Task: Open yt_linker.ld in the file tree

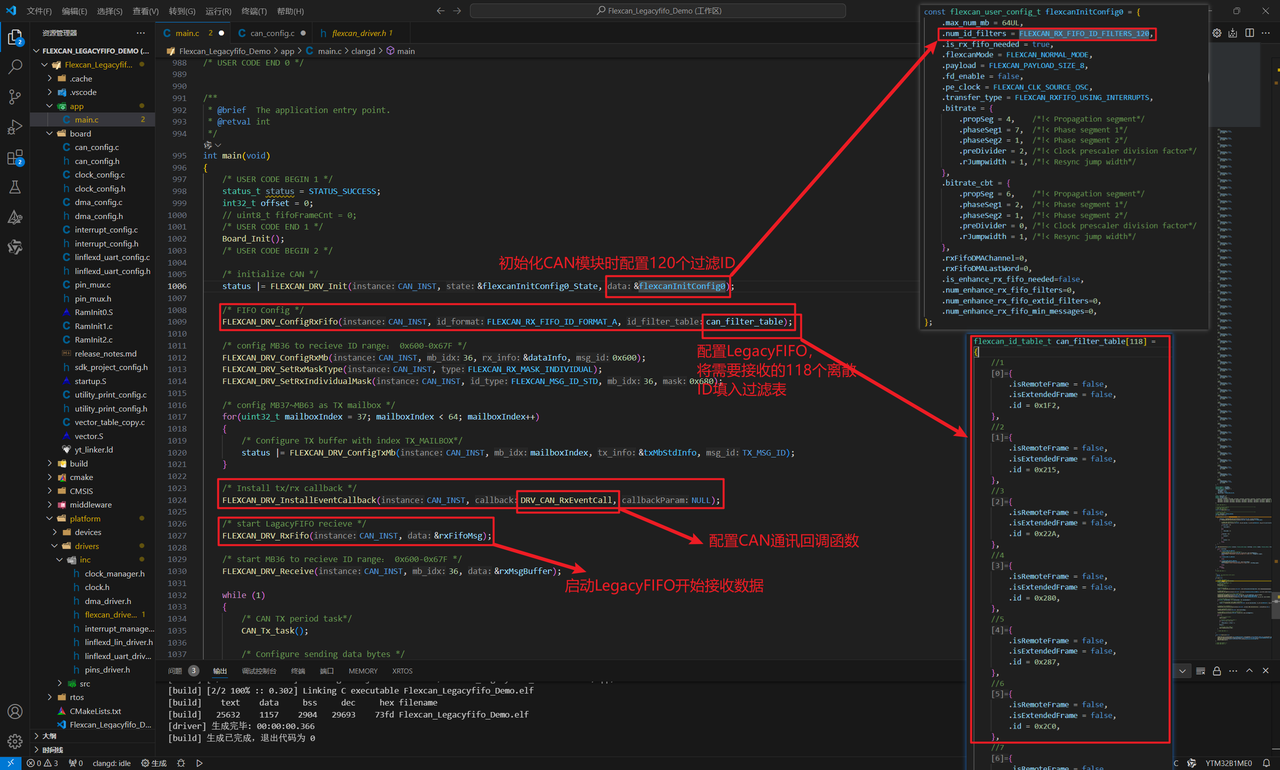Action: 94,450
